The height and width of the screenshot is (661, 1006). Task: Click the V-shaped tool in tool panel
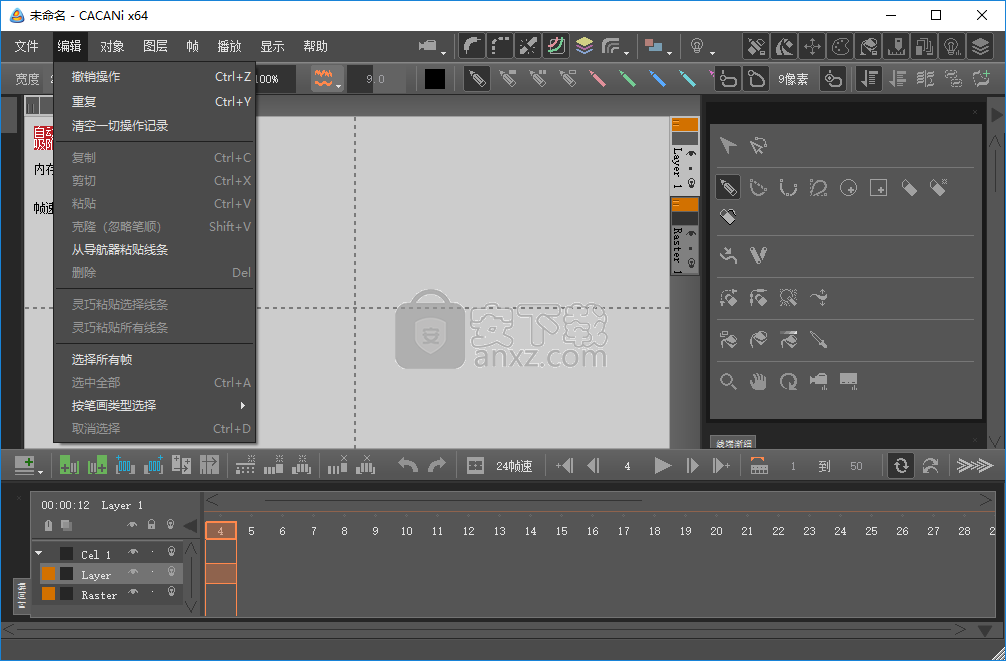pyautogui.click(x=758, y=255)
